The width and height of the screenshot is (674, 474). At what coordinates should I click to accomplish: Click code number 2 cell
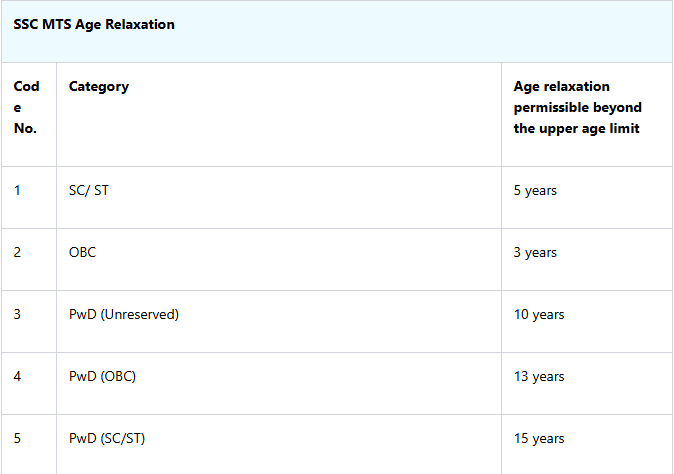[17, 252]
